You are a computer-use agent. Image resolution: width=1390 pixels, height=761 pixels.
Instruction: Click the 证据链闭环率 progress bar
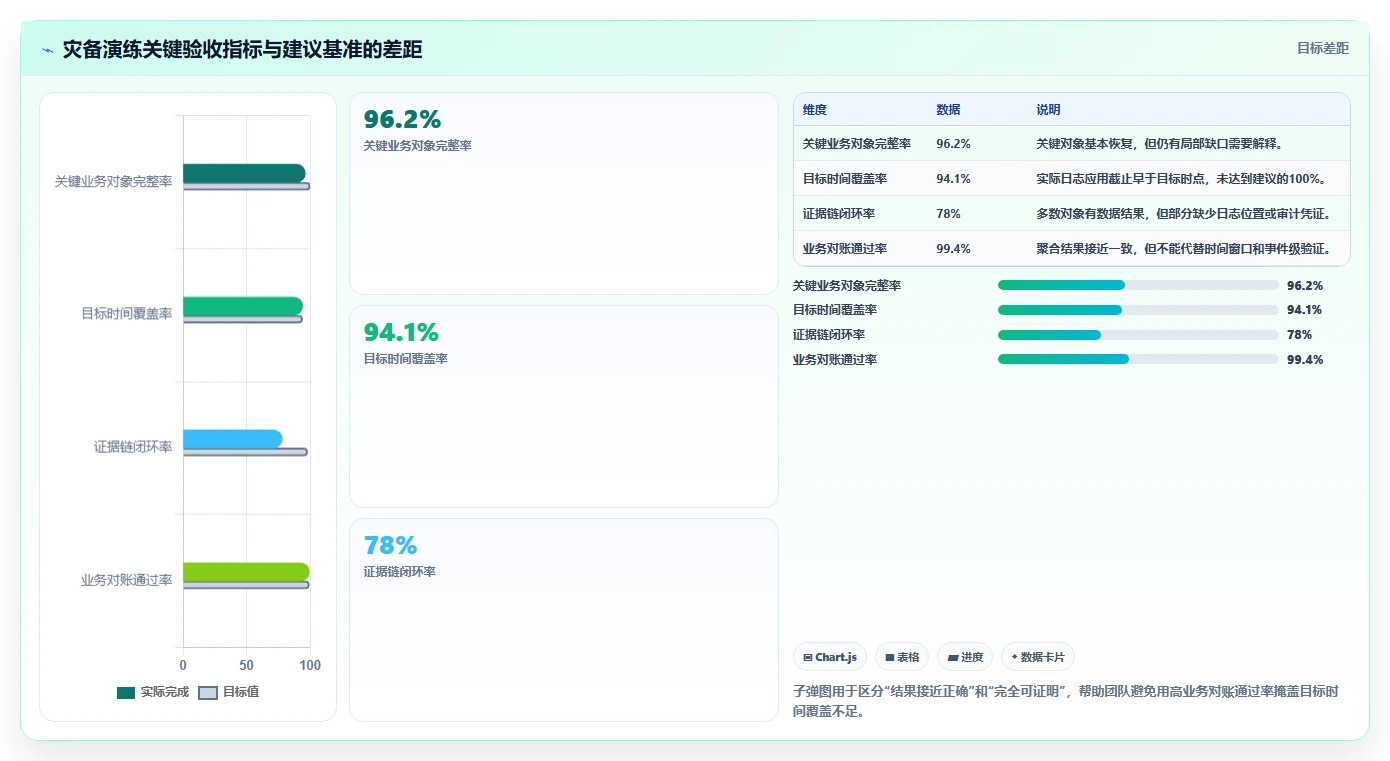point(1138,335)
